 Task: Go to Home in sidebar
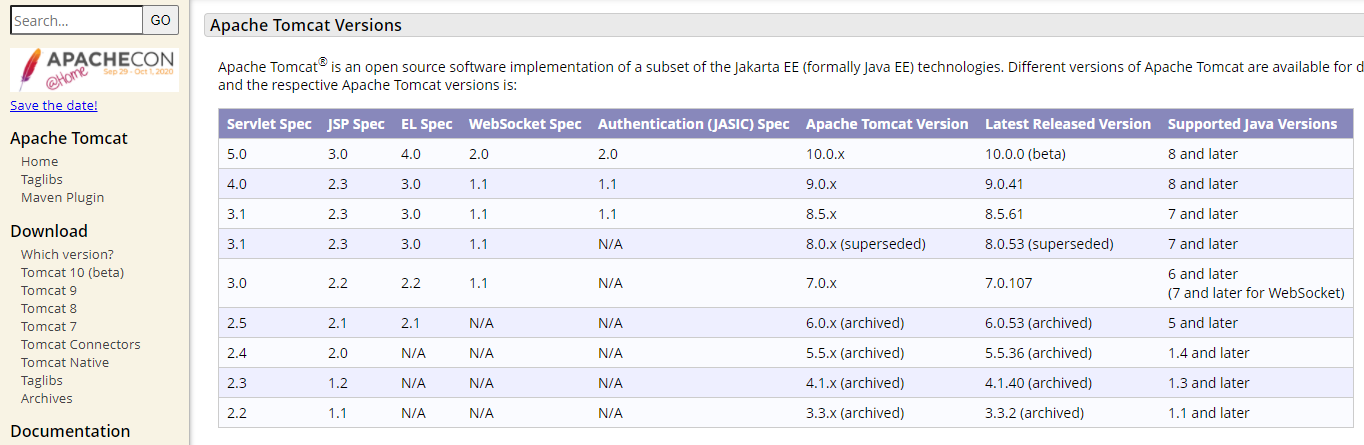point(39,161)
